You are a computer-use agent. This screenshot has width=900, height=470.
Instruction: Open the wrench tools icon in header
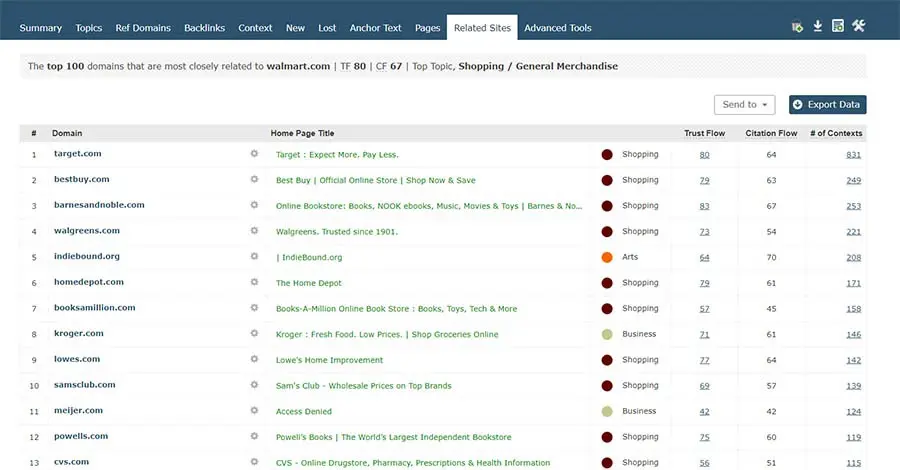click(858, 26)
